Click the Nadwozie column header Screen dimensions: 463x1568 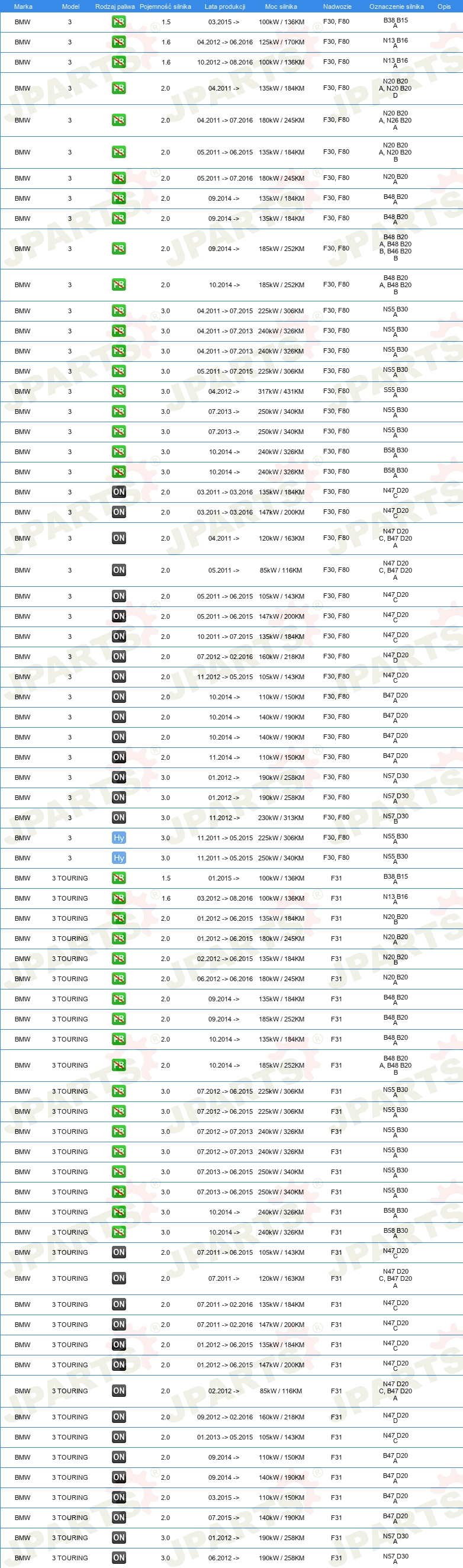(337, 7)
